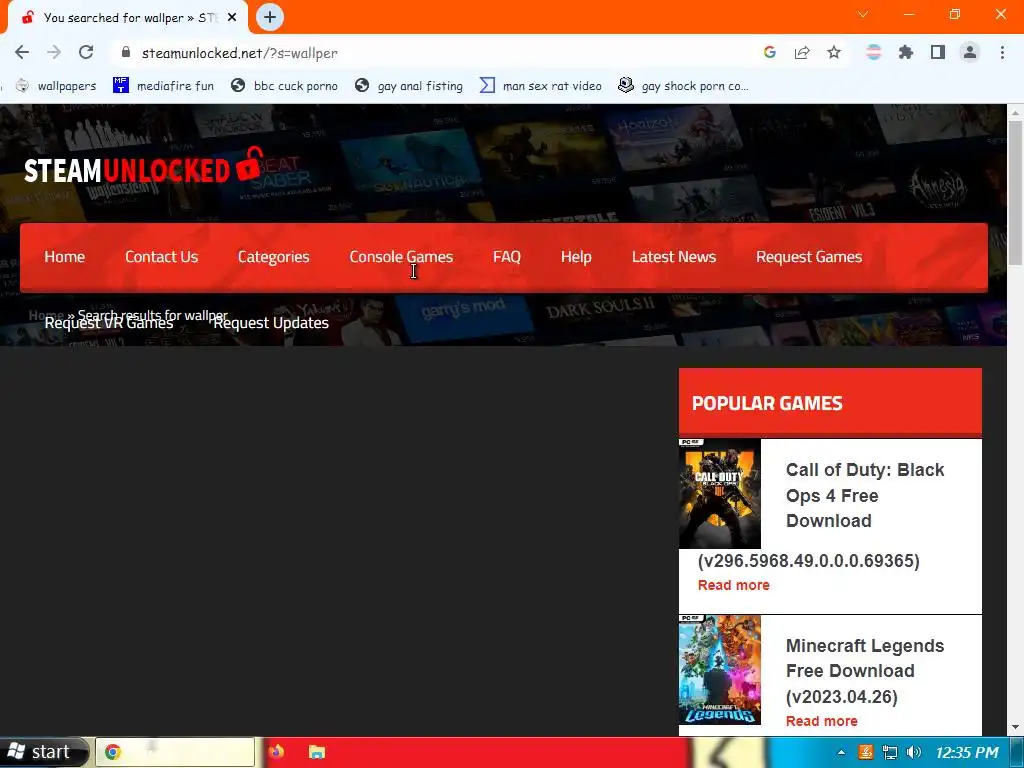The height and width of the screenshot is (768, 1024).
Task: Open the Call of Duty: Black Ops 4 title link
Action: [x=865, y=495]
